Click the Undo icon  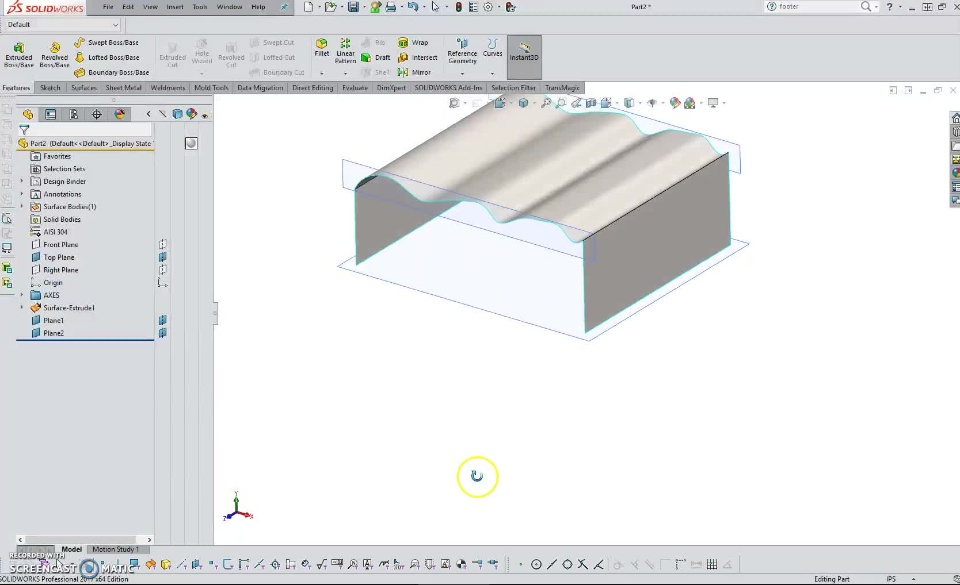(x=413, y=7)
